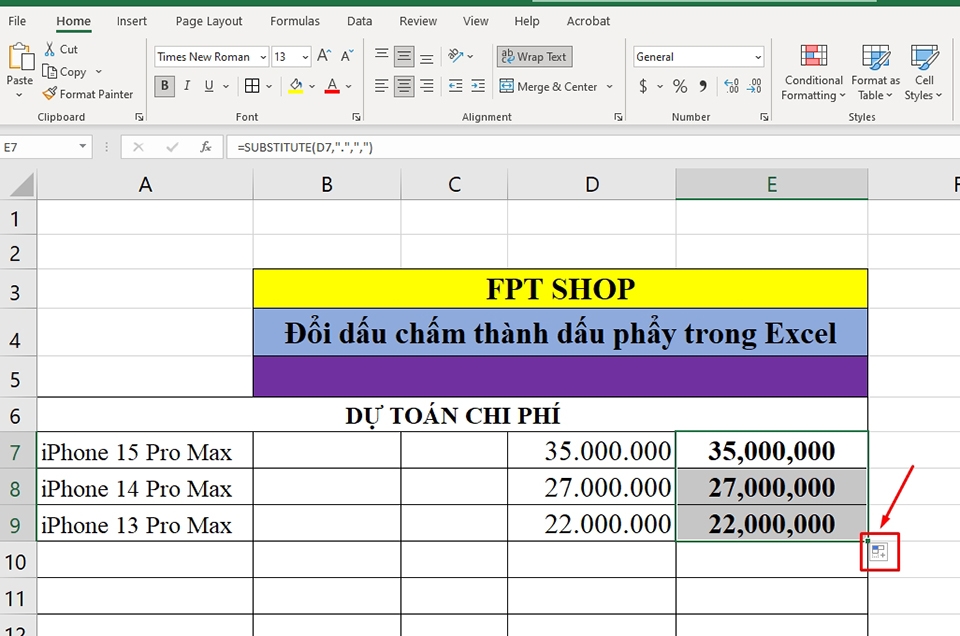Image resolution: width=960 pixels, height=636 pixels.
Task: Decrease font size with the smaller A icon
Action: click(347, 56)
